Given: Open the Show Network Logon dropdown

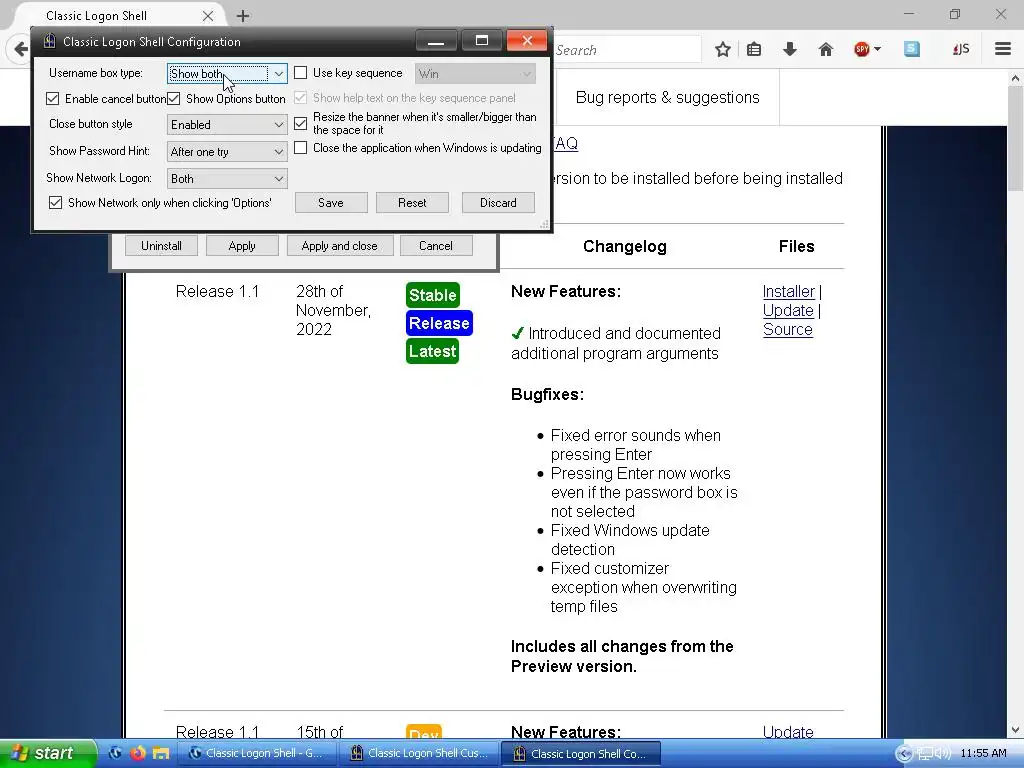Looking at the screenshot, I should pyautogui.click(x=227, y=178).
